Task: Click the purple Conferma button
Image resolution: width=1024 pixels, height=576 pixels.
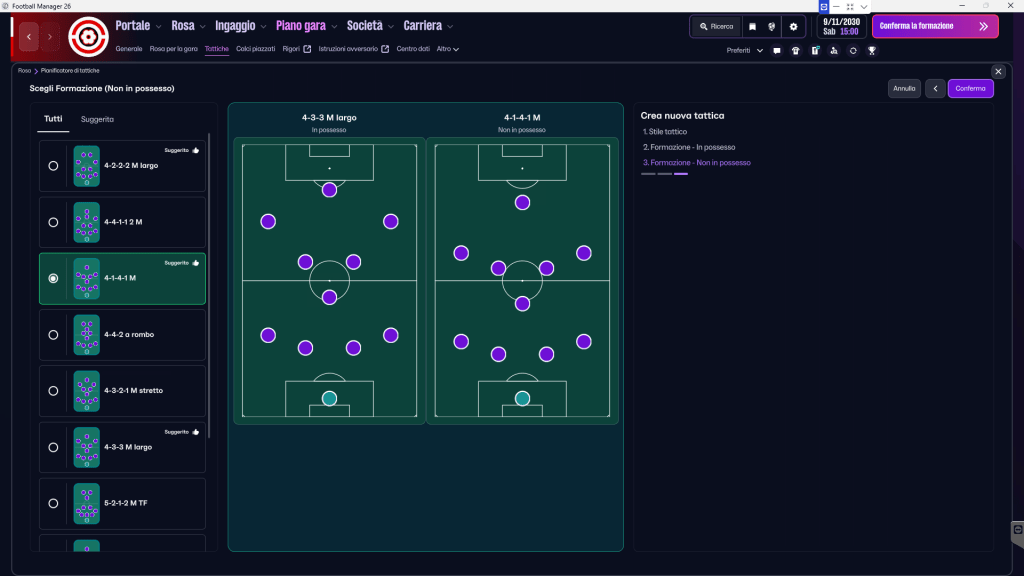Action: coord(970,88)
